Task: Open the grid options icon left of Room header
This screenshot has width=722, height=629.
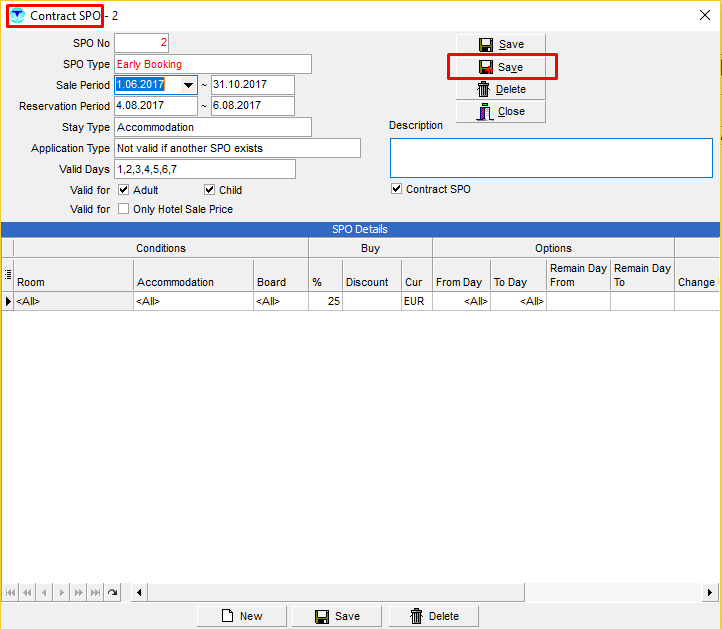Action: [x=8, y=272]
